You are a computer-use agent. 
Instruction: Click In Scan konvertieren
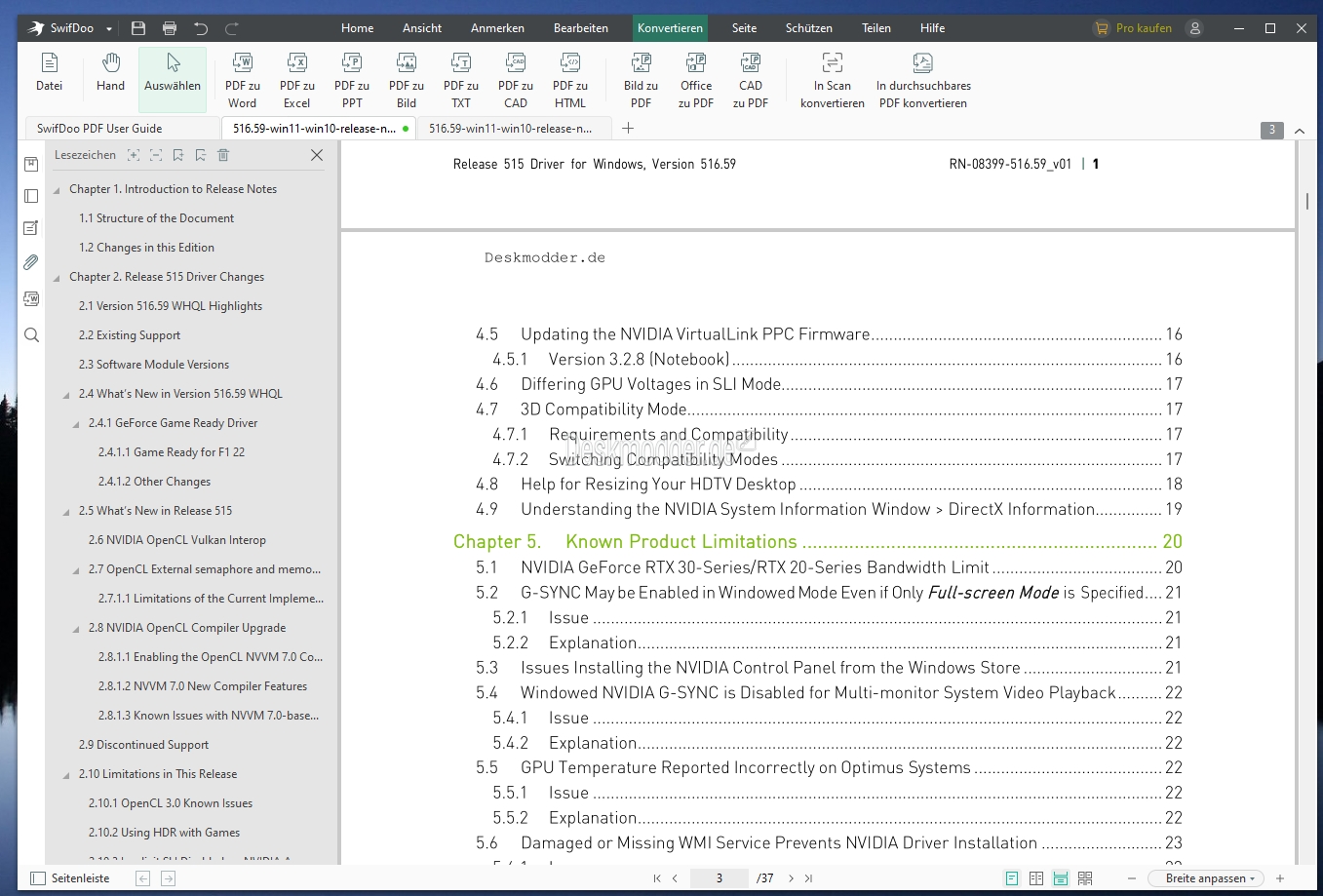[x=833, y=80]
